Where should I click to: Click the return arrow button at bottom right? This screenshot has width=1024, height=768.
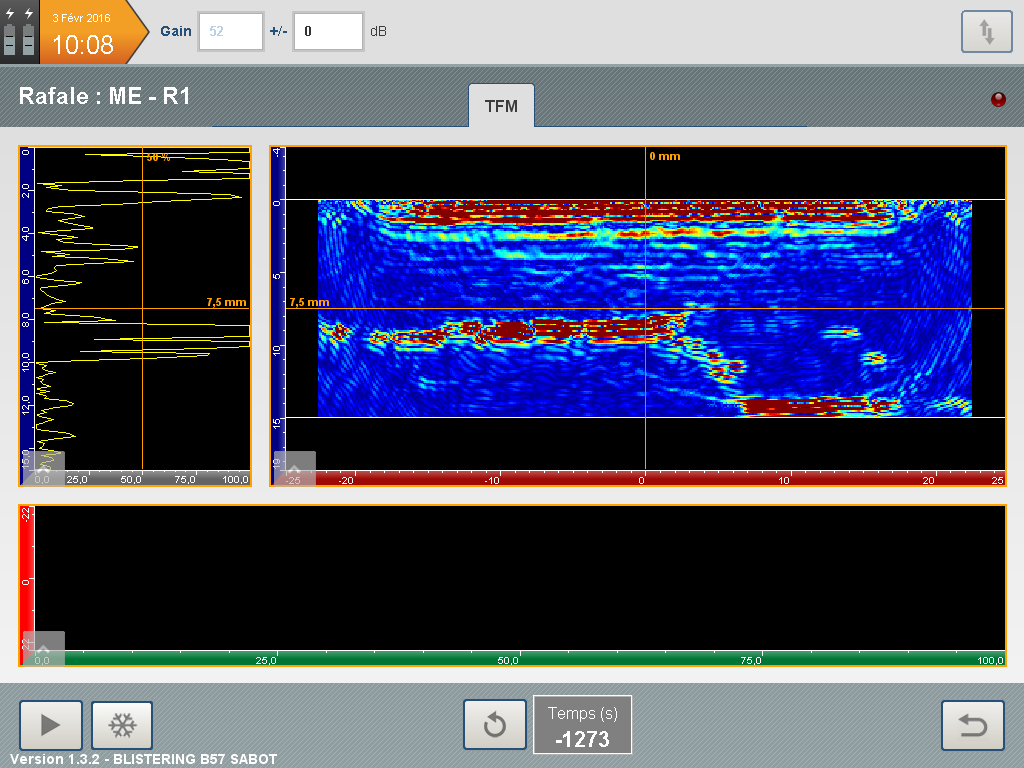(972, 725)
